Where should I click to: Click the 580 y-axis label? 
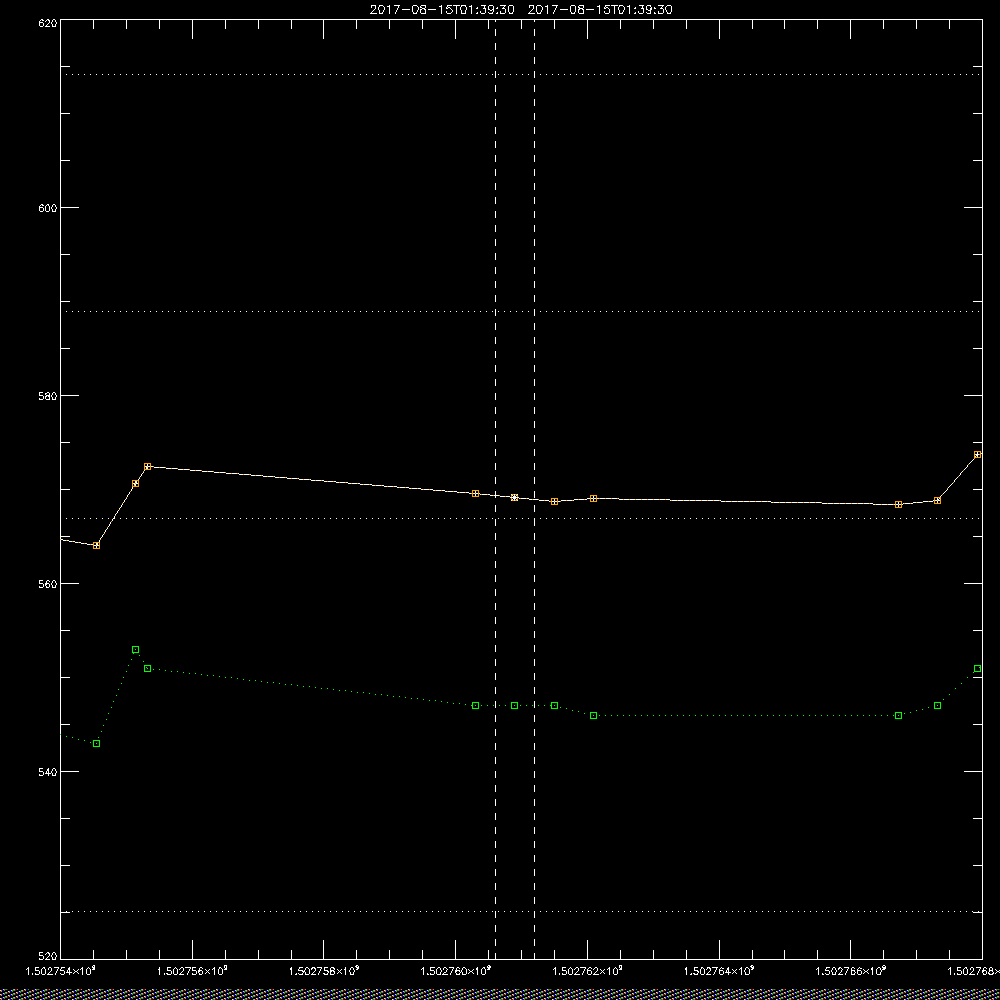click(48, 395)
